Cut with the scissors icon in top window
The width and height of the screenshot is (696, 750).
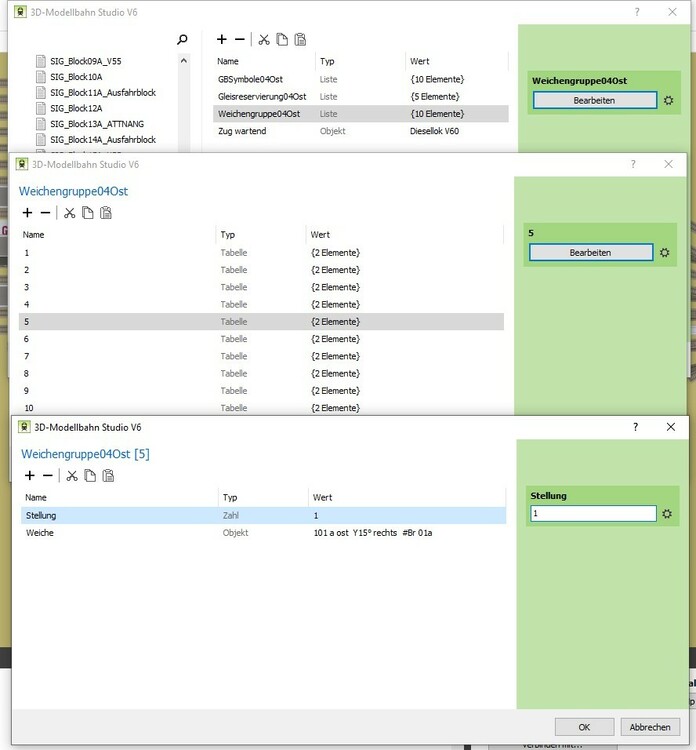click(x=264, y=39)
